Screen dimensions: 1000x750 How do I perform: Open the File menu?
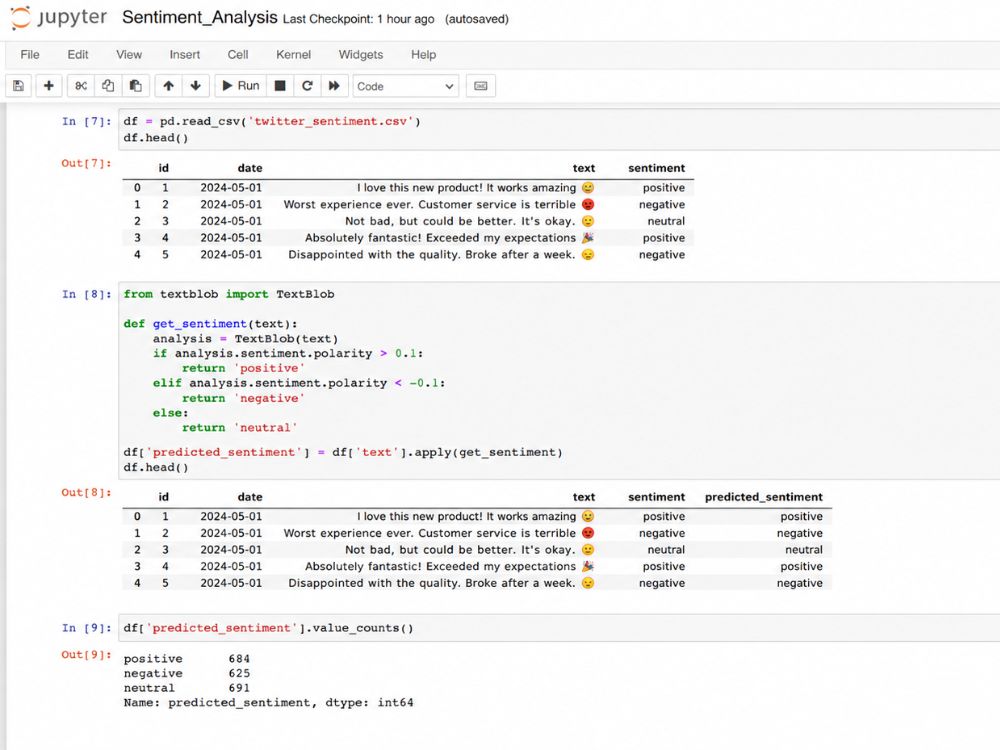(x=30, y=55)
